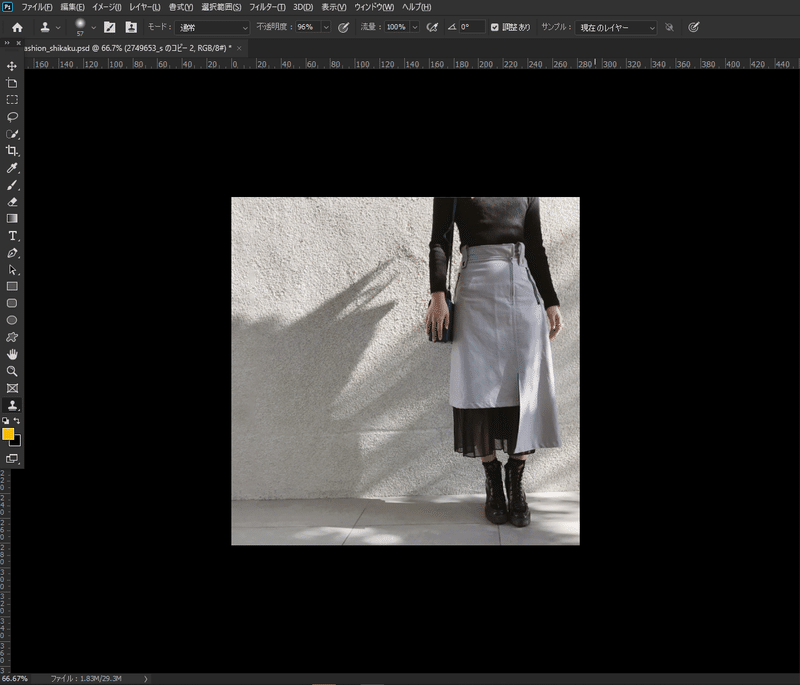
Task: Select the Rounded Rectangle shape tool
Action: coord(12,303)
